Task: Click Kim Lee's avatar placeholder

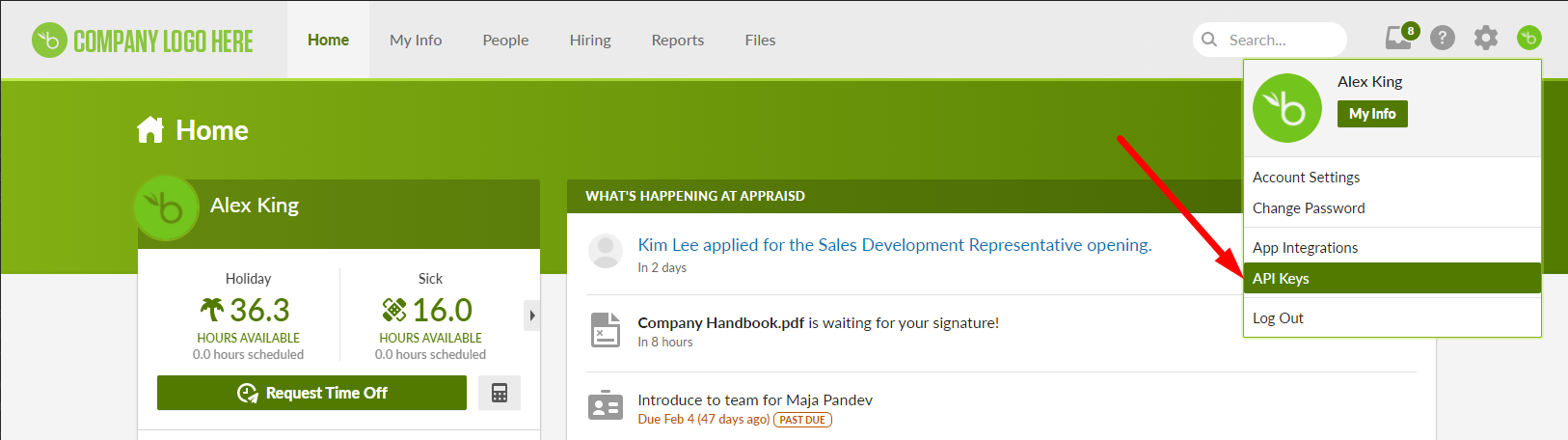Action: (606, 251)
